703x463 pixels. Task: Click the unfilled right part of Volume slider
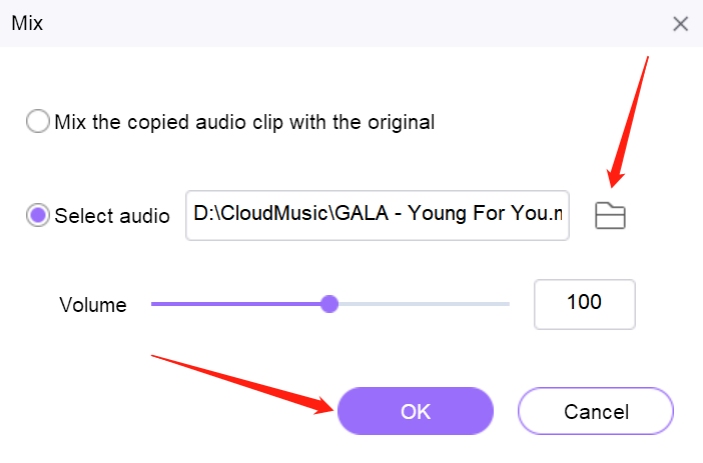pyautogui.click(x=424, y=304)
